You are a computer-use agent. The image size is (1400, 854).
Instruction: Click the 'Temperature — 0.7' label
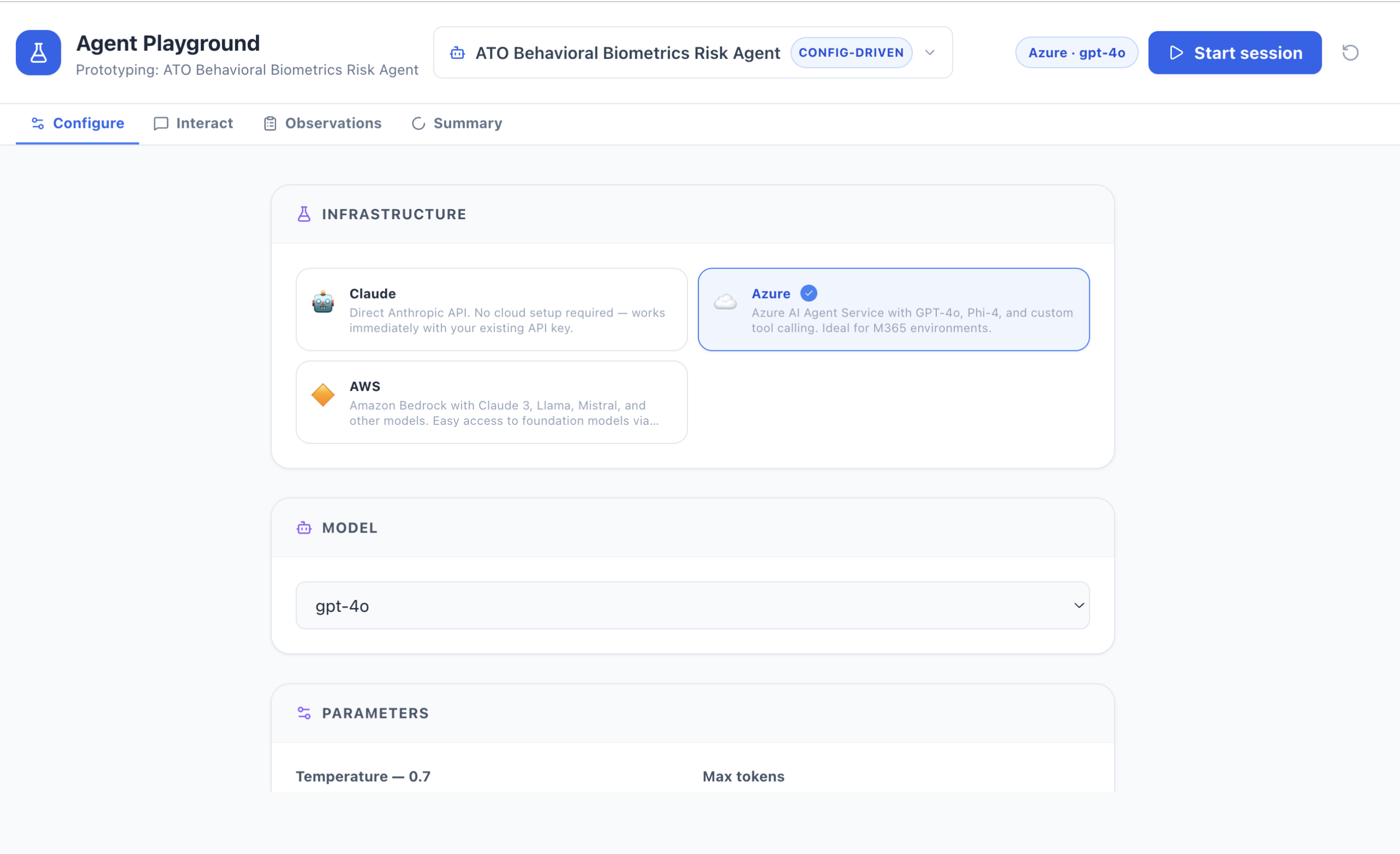(x=363, y=776)
